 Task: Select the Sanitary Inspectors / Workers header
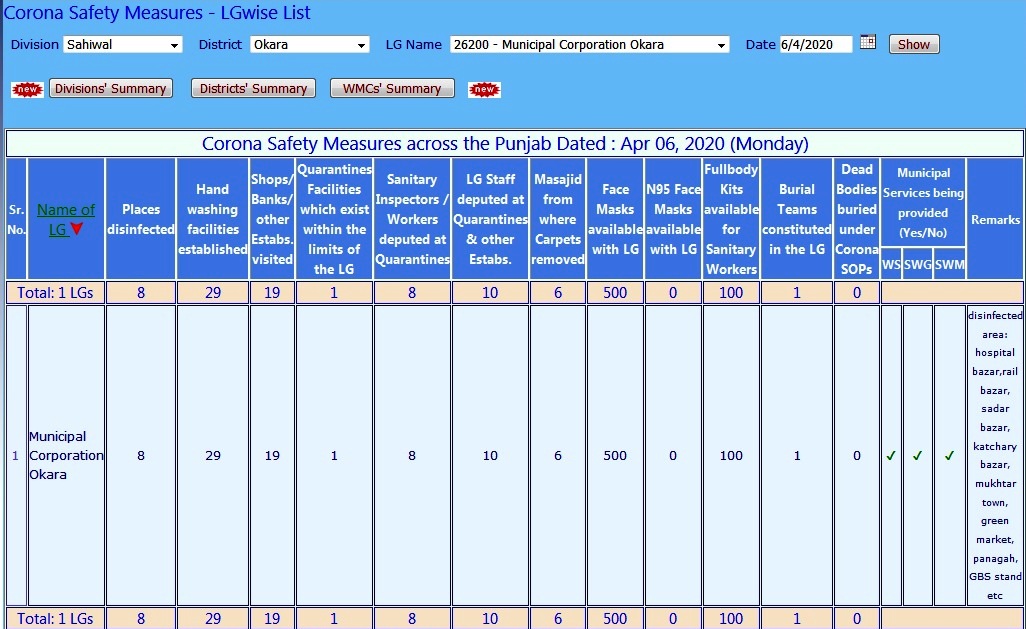coord(412,219)
